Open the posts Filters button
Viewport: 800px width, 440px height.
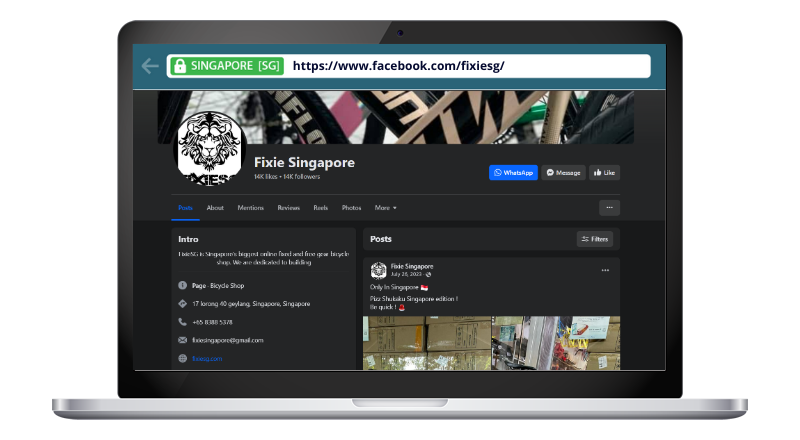[x=595, y=239]
